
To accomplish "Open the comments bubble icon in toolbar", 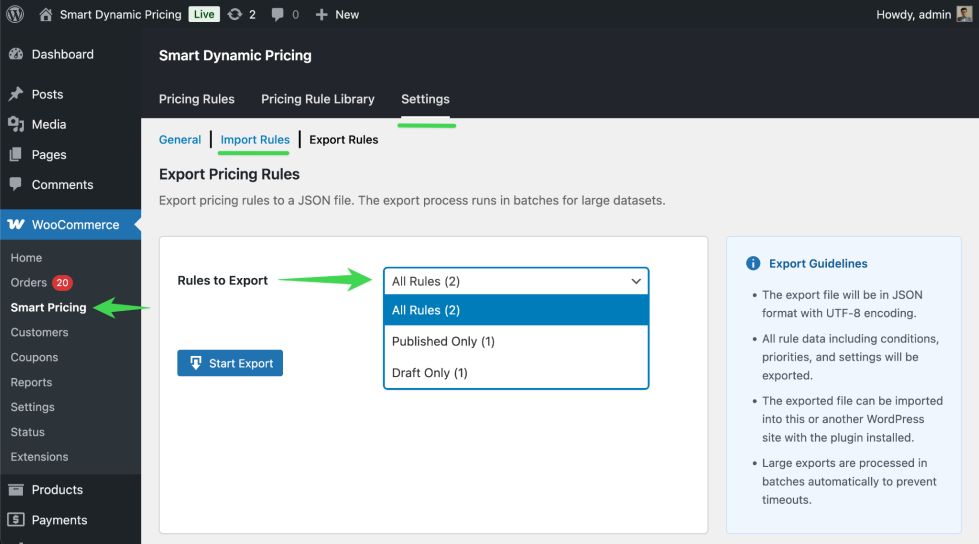I will coord(277,14).
